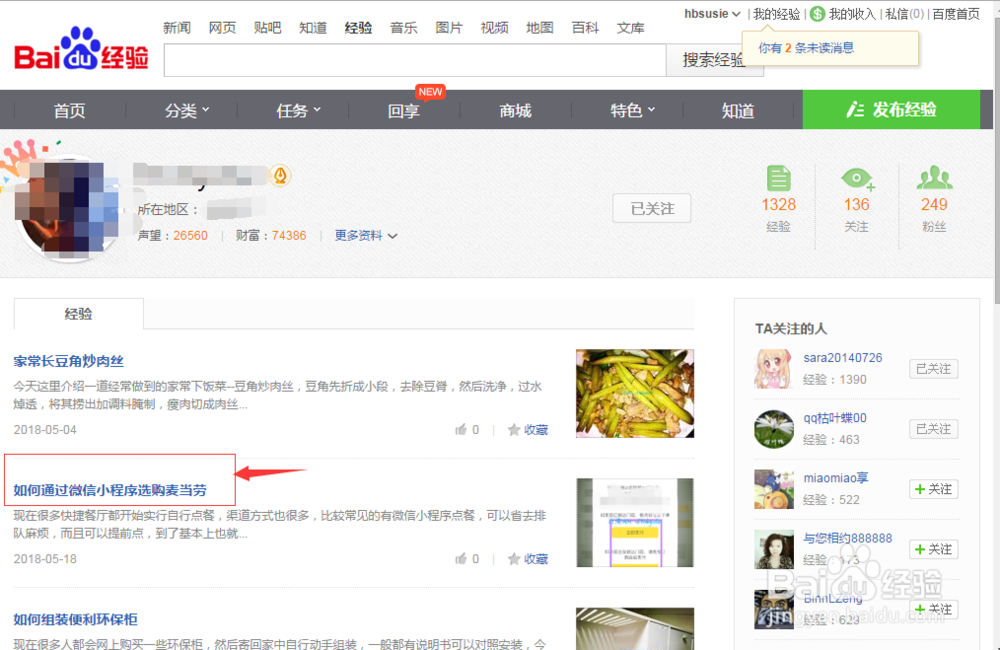Click the 豆角炒肉丝 article thumbnail image

click(x=634, y=393)
